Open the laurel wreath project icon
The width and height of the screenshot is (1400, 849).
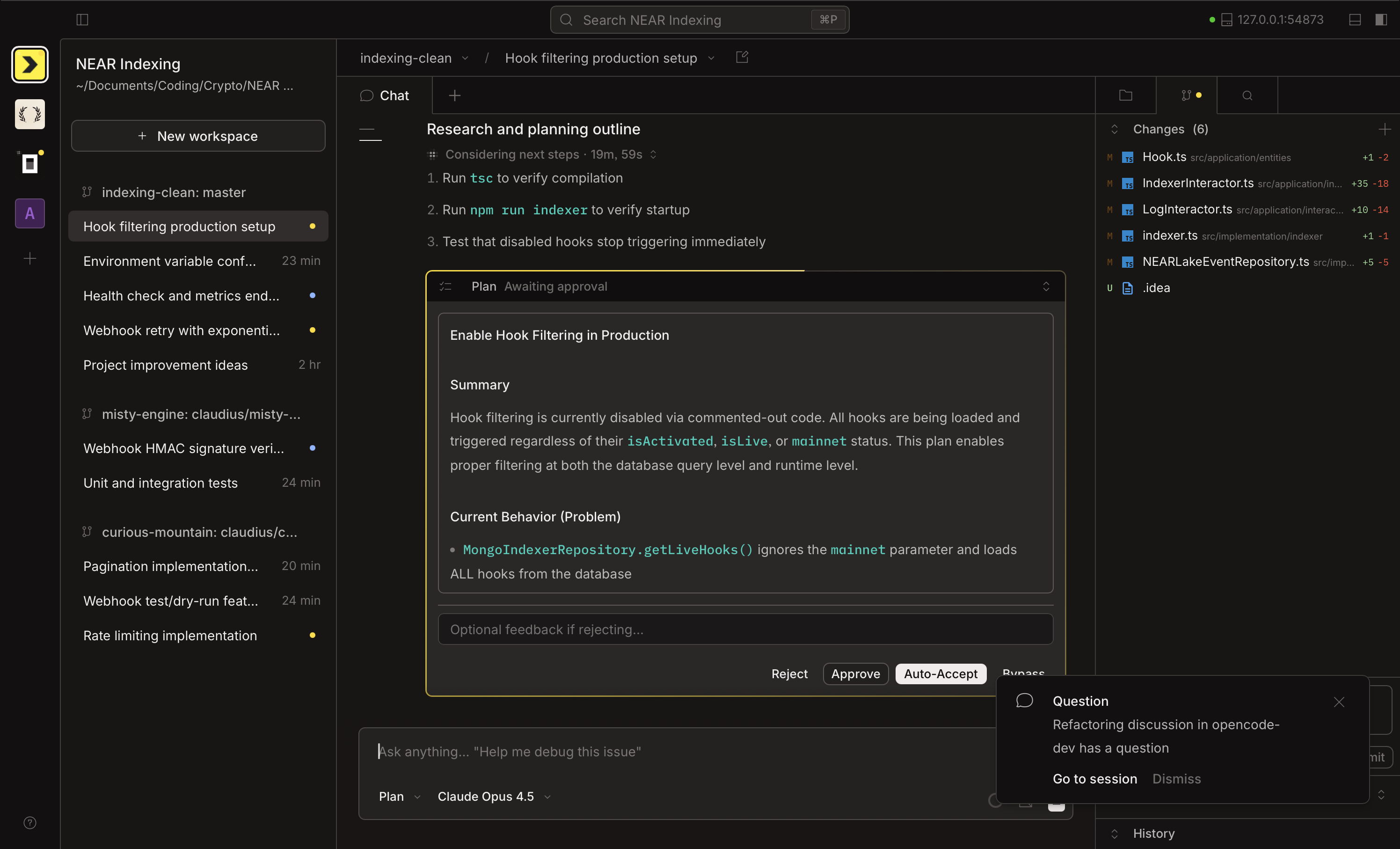29,114
